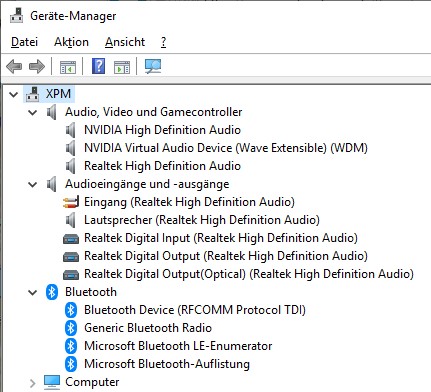Viewport: 431px width, 392px height.
Task: Click the NVIDIA Virtual Audio Device speaker icon
Action: point(70,148)
